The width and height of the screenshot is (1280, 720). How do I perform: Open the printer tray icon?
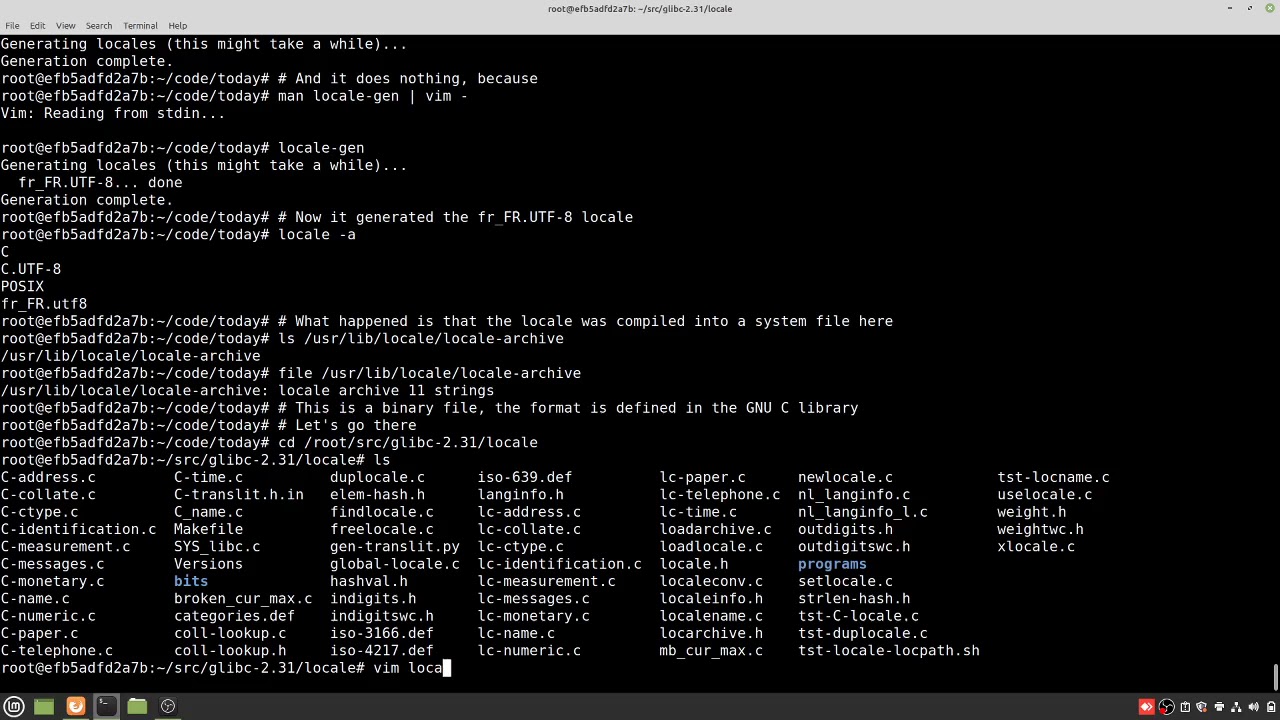point(1219,707)
